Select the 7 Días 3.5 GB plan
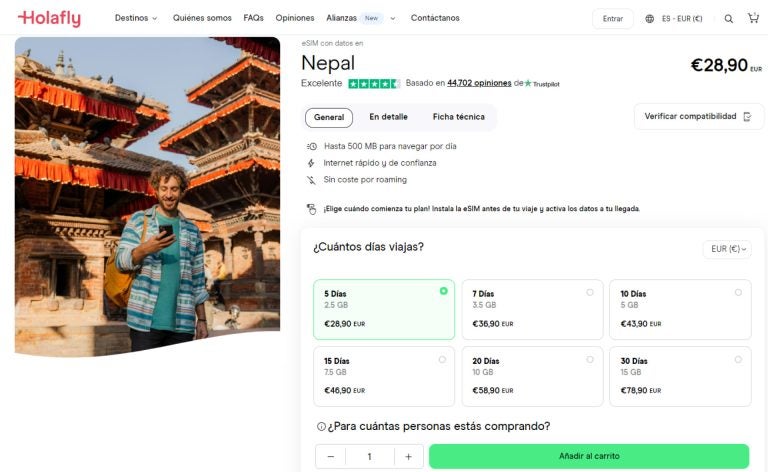This screenshot has width=768, height=472. [x=532, y=309]
